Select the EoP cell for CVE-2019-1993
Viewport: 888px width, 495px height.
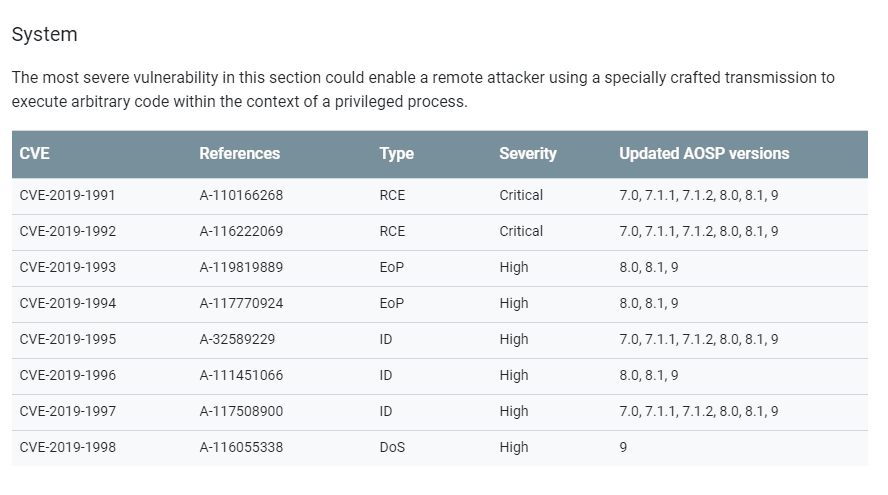pos(392,267)
